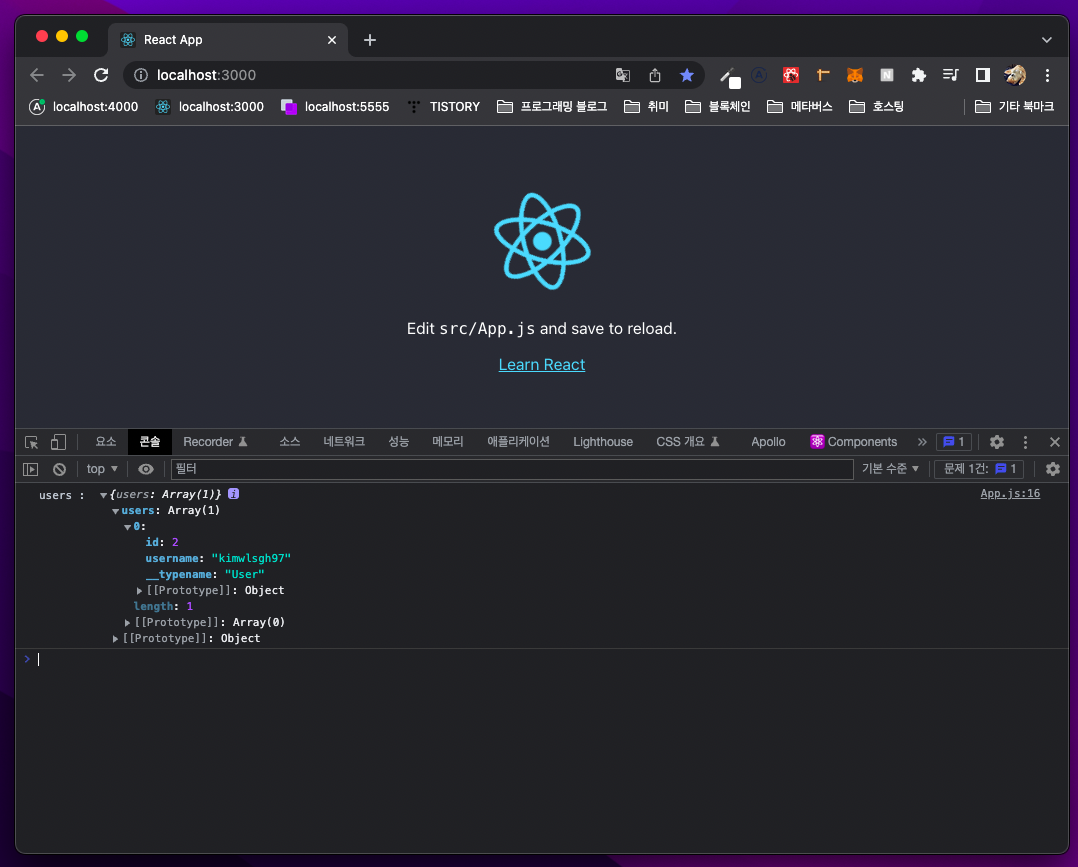Clear the console
1078x867 pixels.
(60, 469)
